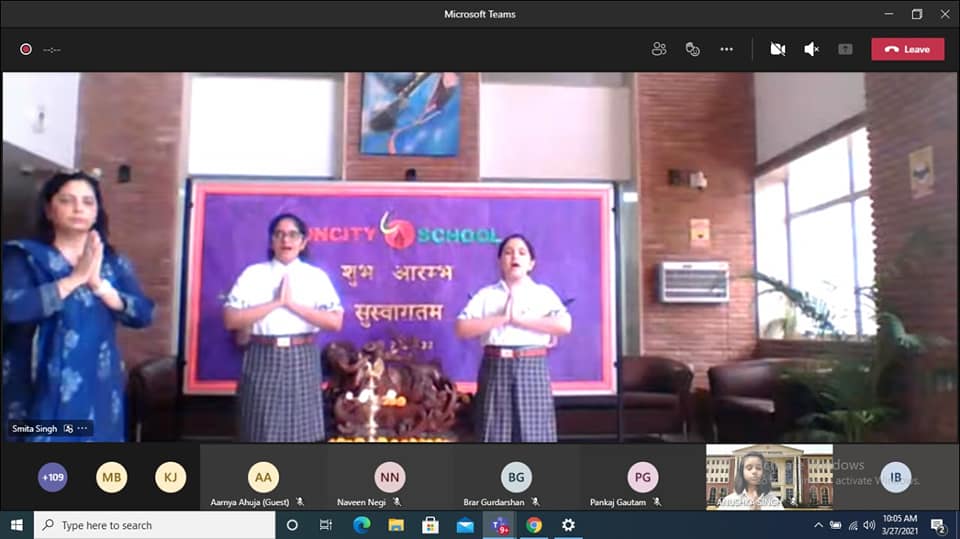Screen dimensions: 960x539
Task: Leave the meeting
Action: tap(907, 49)
